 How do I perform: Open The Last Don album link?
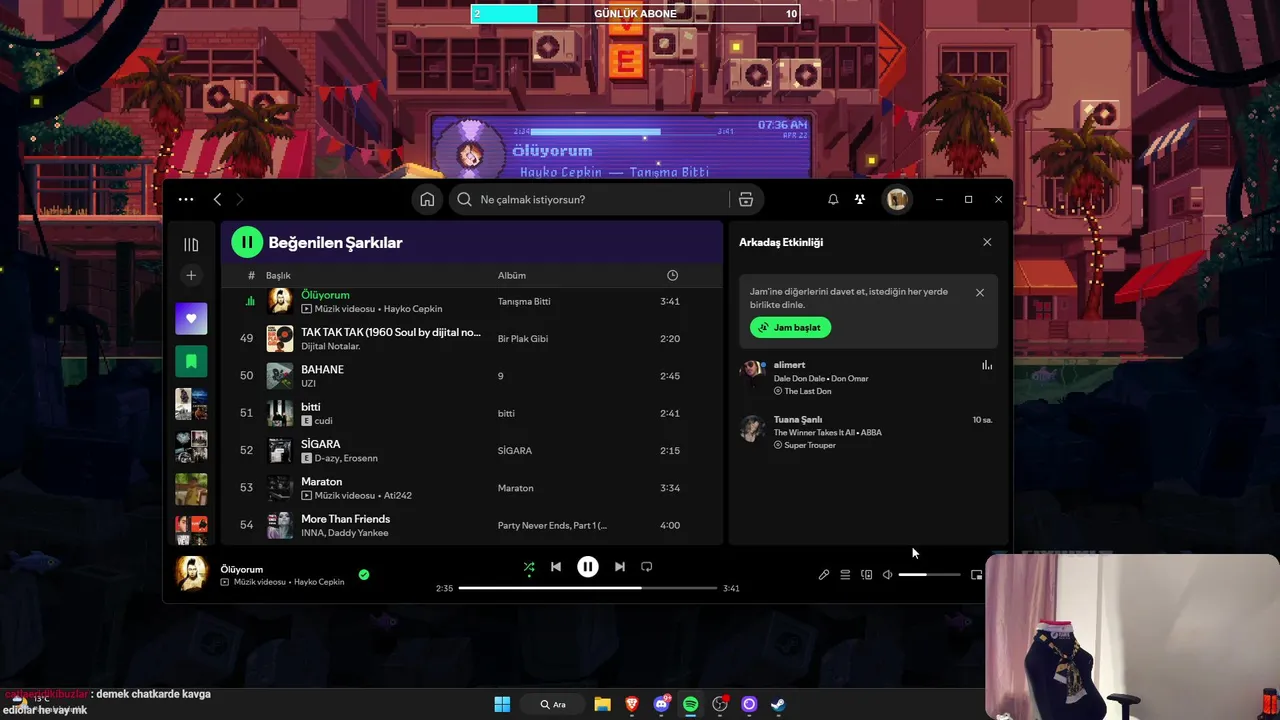(x=808, y=391)
